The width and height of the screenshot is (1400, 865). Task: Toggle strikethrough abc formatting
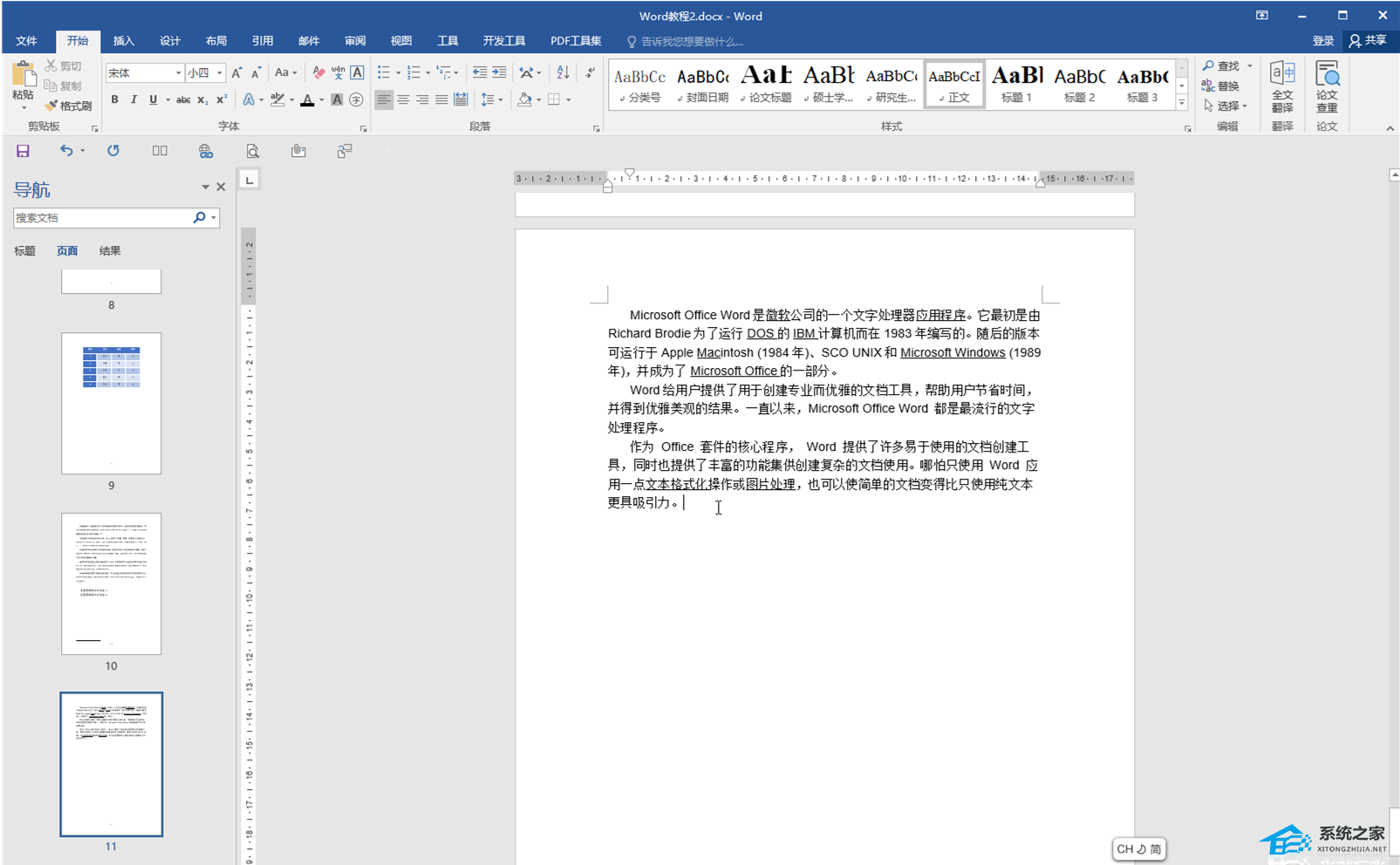183,100
